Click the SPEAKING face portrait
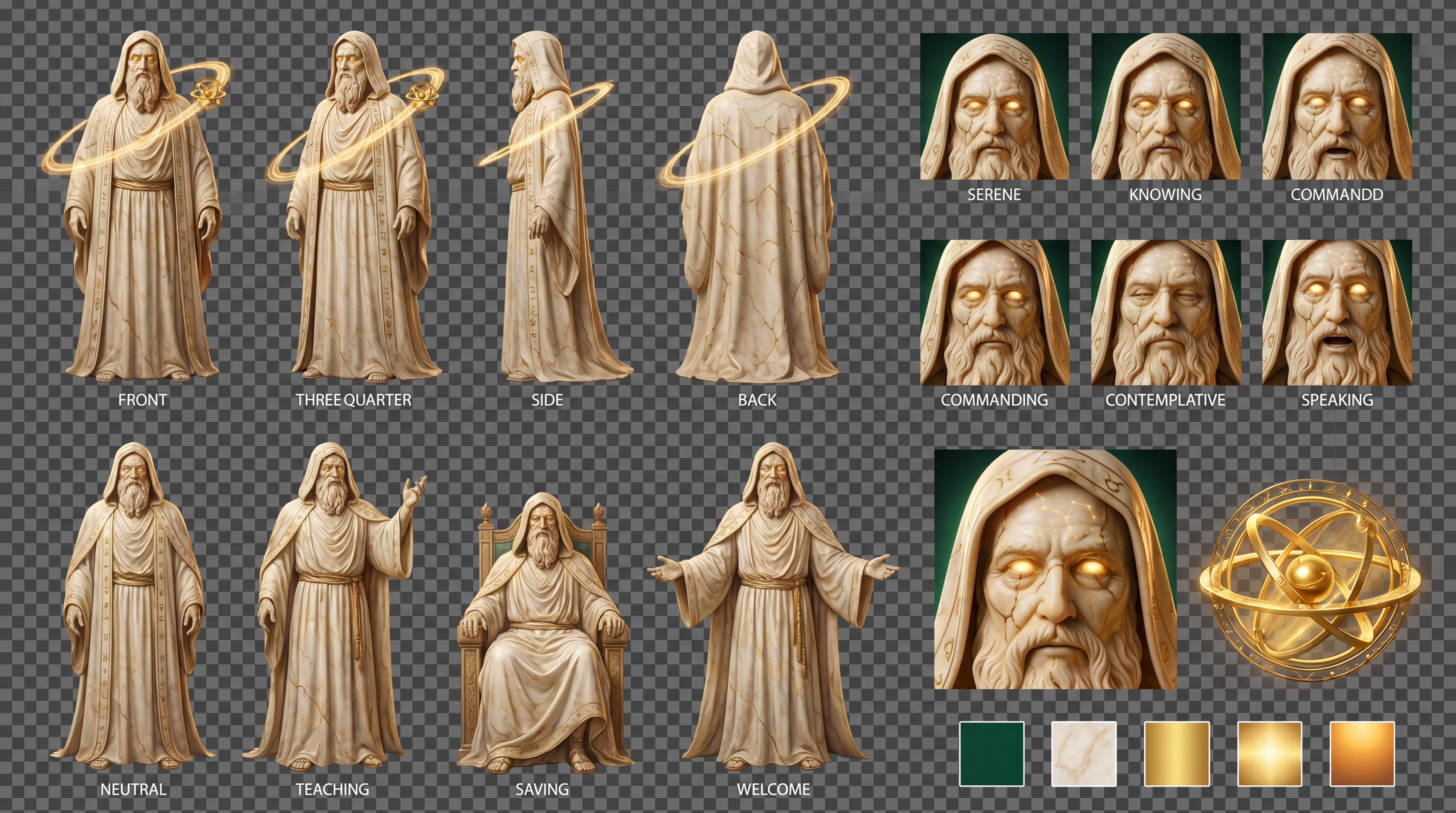This screenshot has width=1456, height=813. (1337, 313)
